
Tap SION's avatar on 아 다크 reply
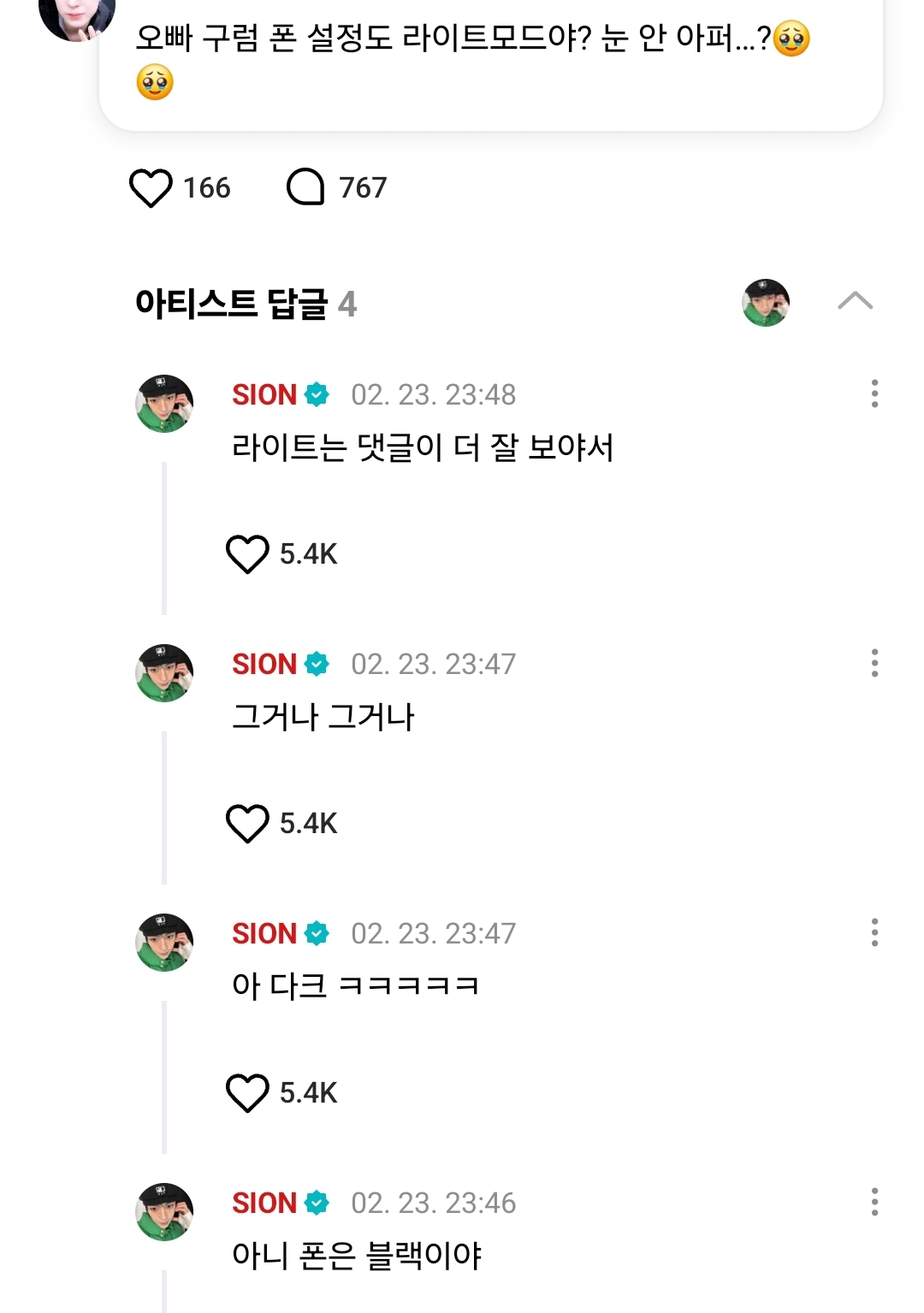click(164, 943)
